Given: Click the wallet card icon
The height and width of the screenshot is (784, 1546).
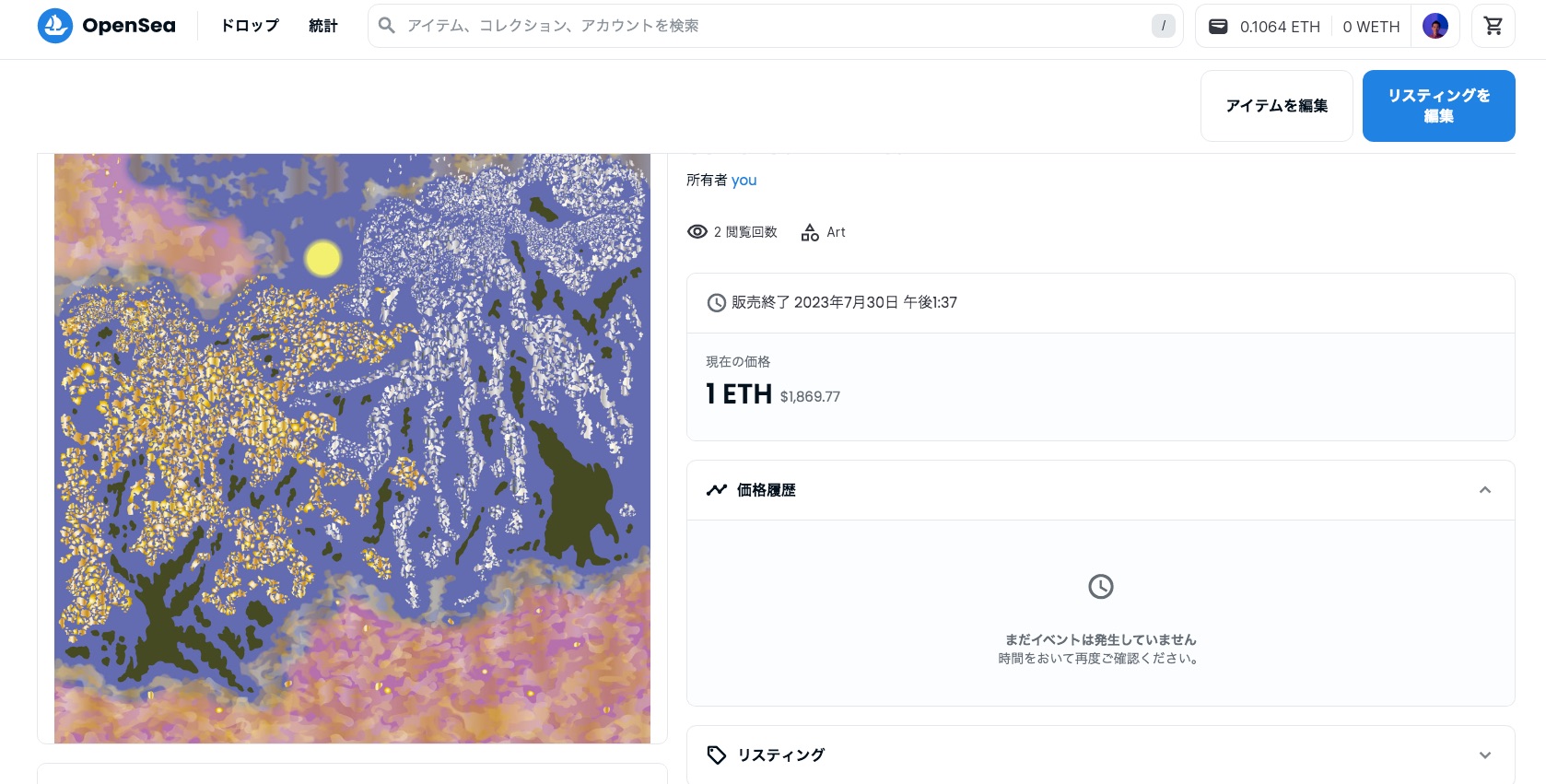Looking at the screenshot, I should tap(1218, 27).
